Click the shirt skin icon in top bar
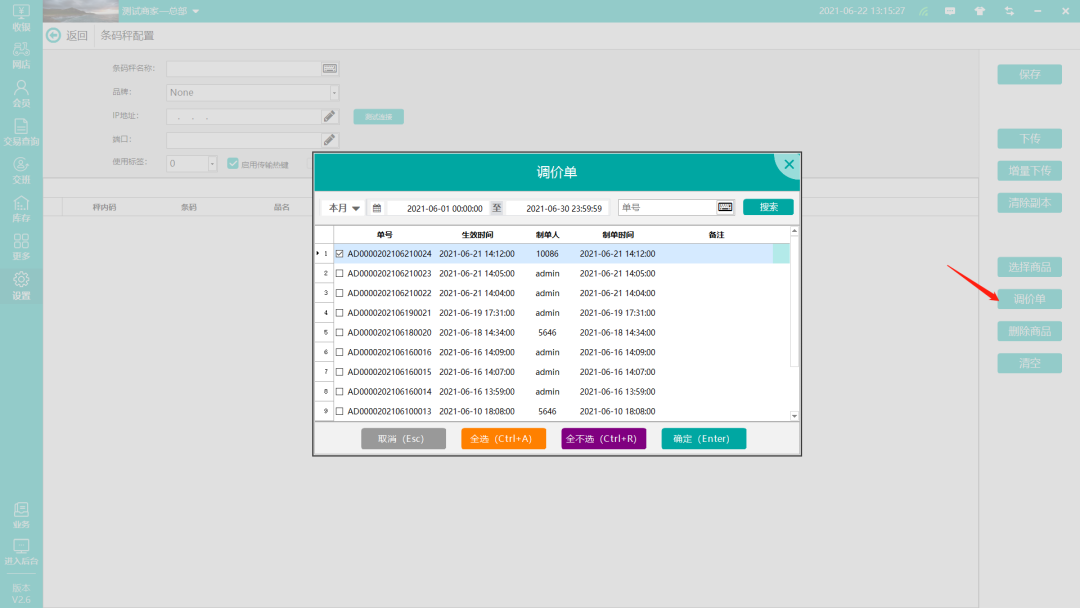1080x608 pixels. [980, 11]
